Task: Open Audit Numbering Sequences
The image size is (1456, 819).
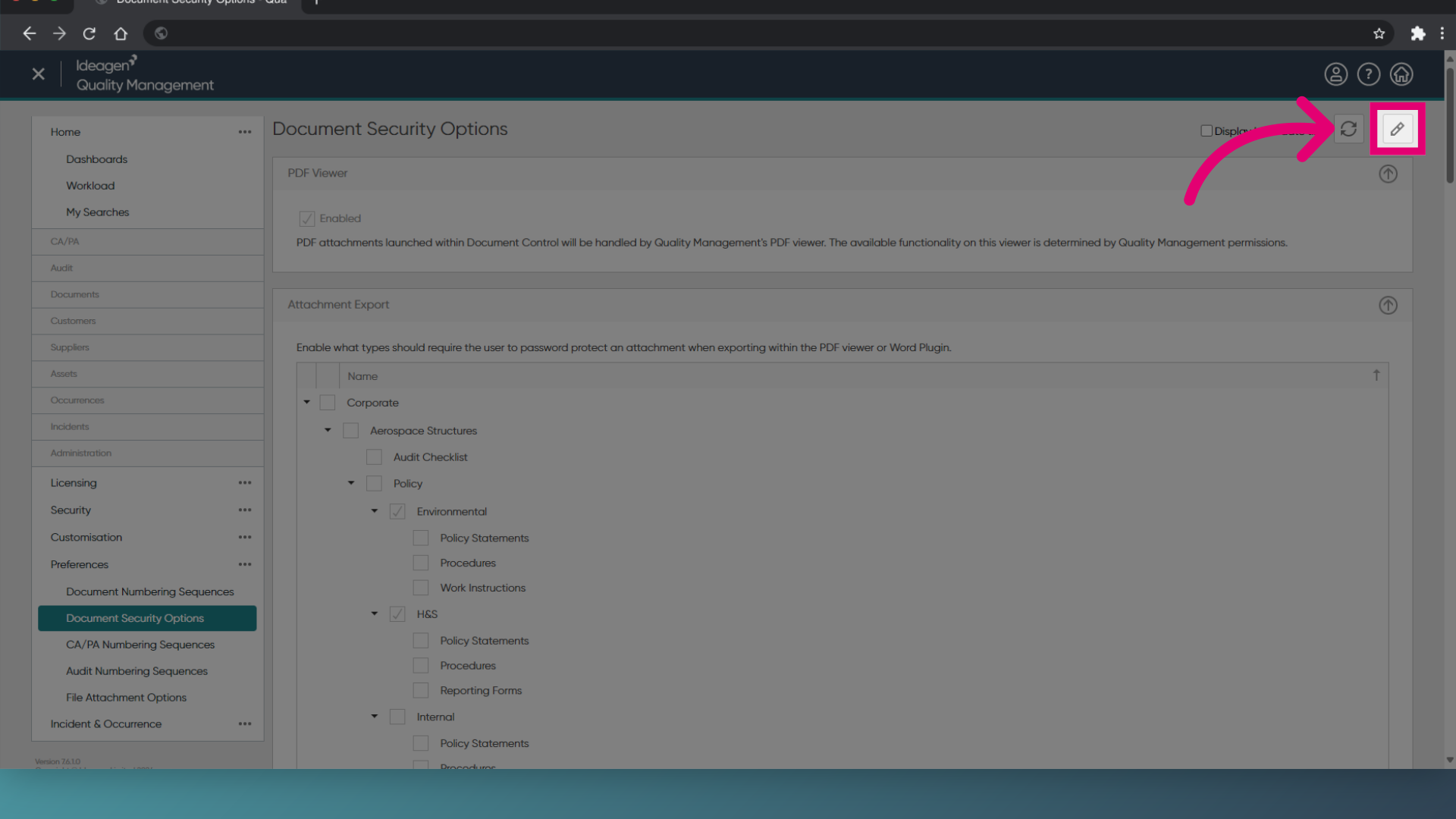Action: click(x=136, y=671)
